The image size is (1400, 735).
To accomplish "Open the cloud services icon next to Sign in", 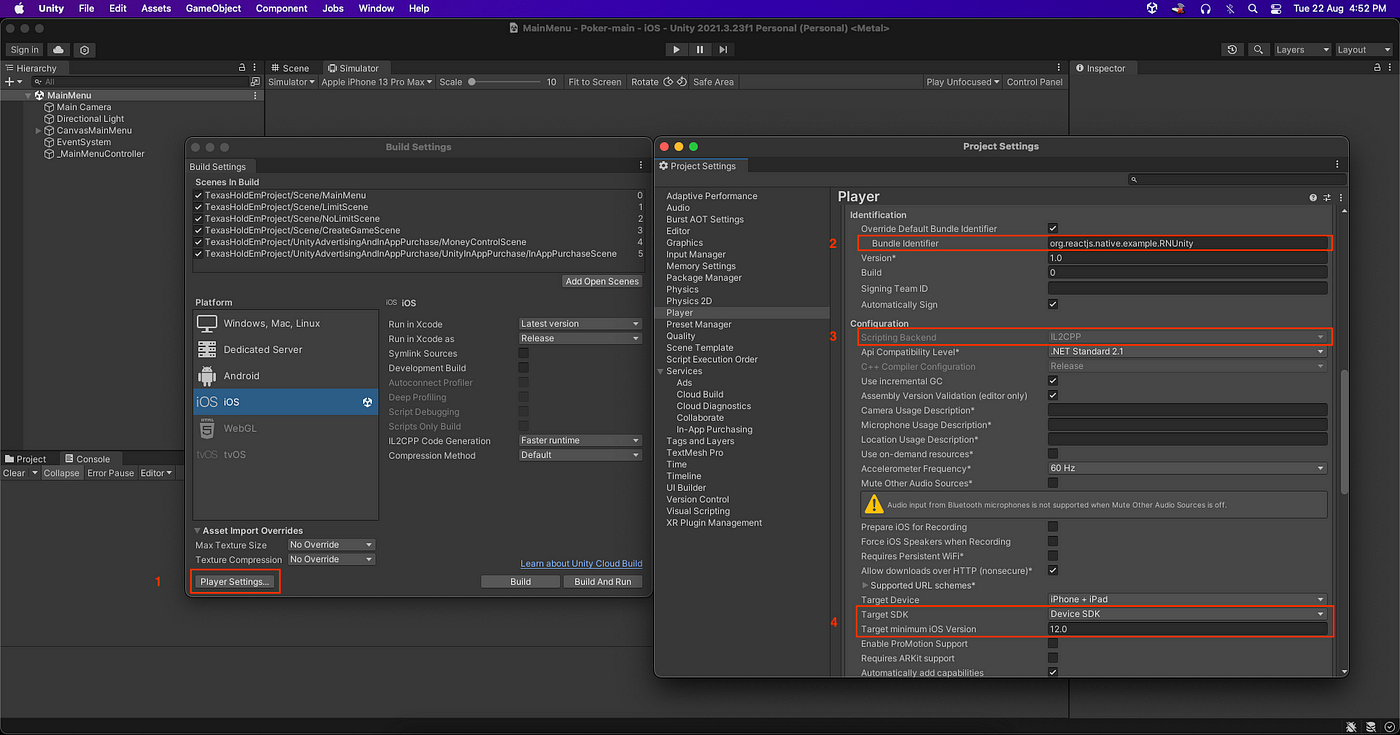I will pos(58,50).
